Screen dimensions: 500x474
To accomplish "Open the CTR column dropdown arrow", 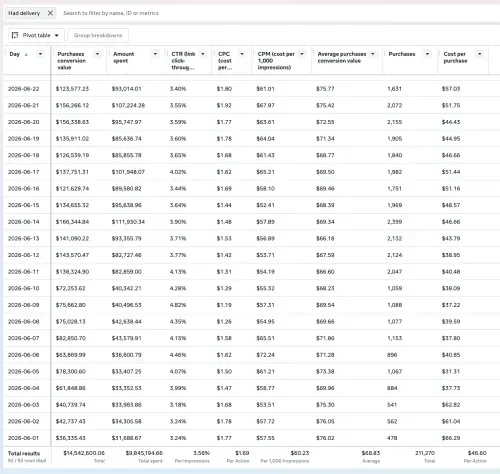I will [x=203, y=54].
